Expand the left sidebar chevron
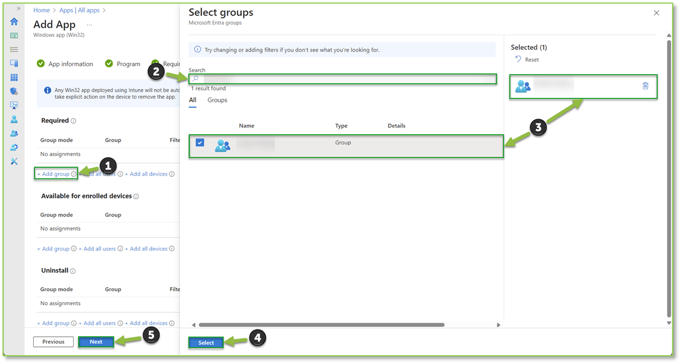681x364 pixels. (18, 8)
